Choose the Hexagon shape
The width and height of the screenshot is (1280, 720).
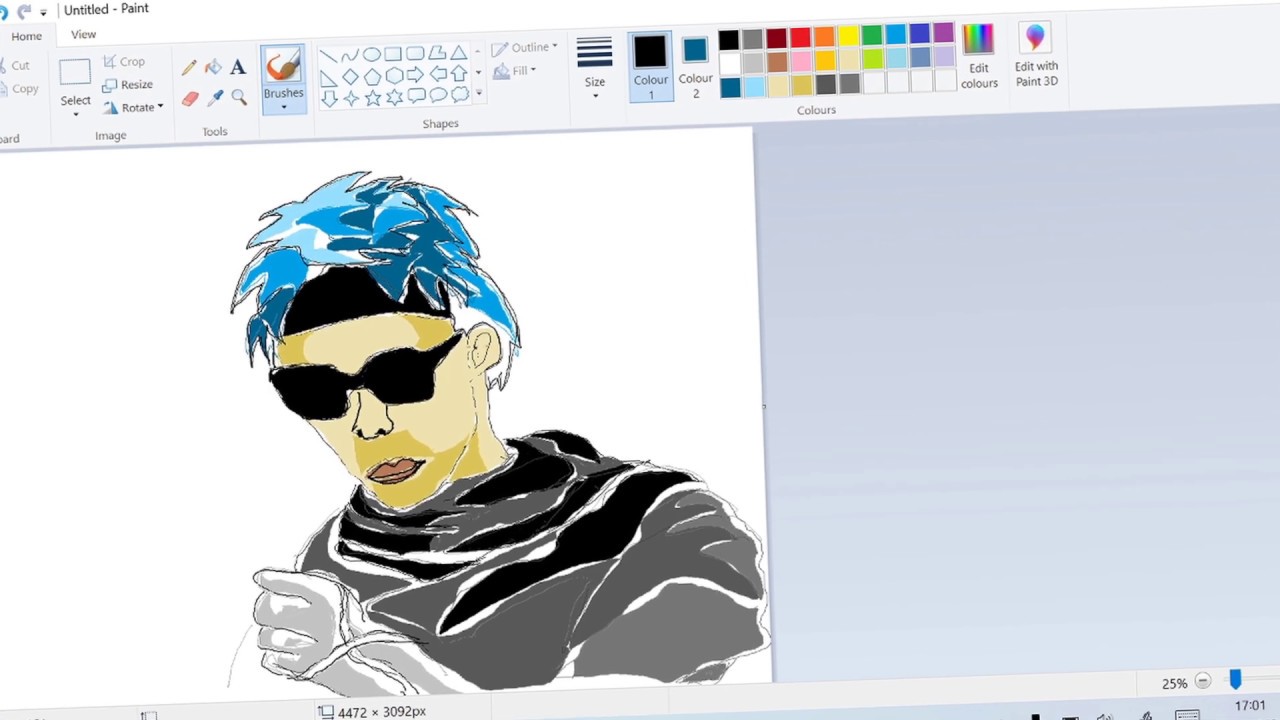pyautogui.click(x=395, y=75)
